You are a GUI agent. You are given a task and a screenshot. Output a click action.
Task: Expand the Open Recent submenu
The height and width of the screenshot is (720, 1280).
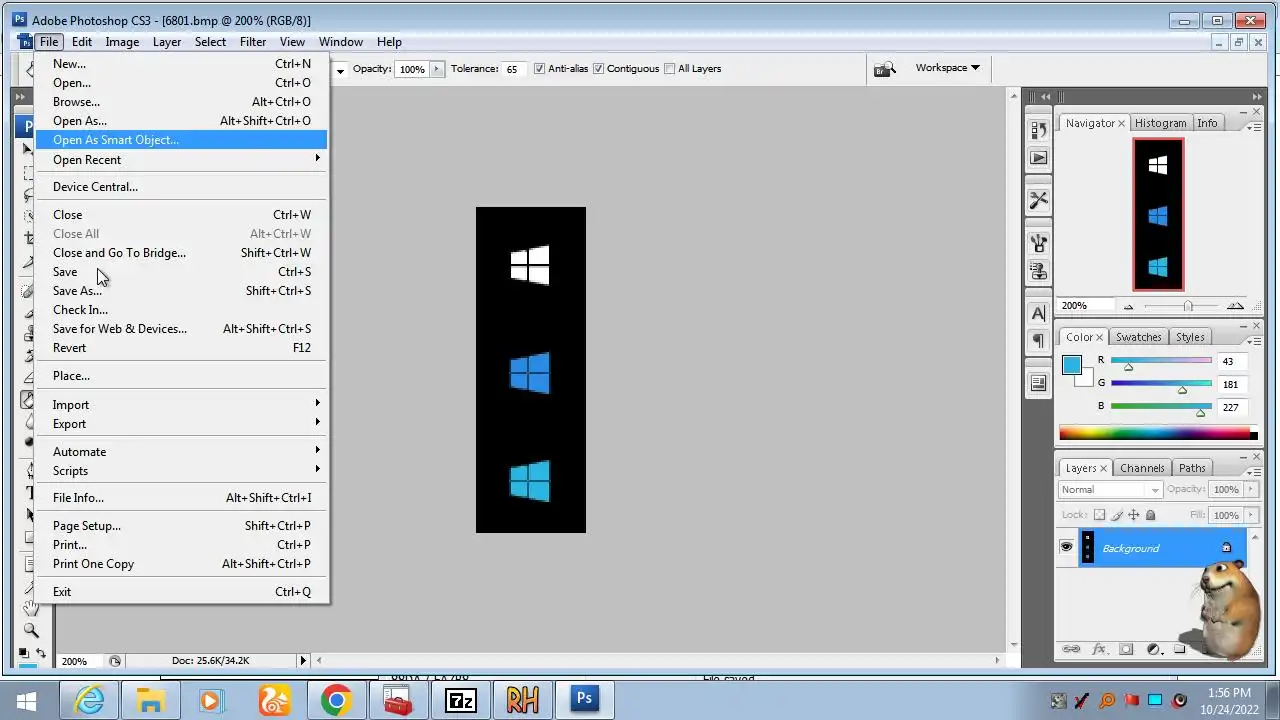[x=181, y=160]
